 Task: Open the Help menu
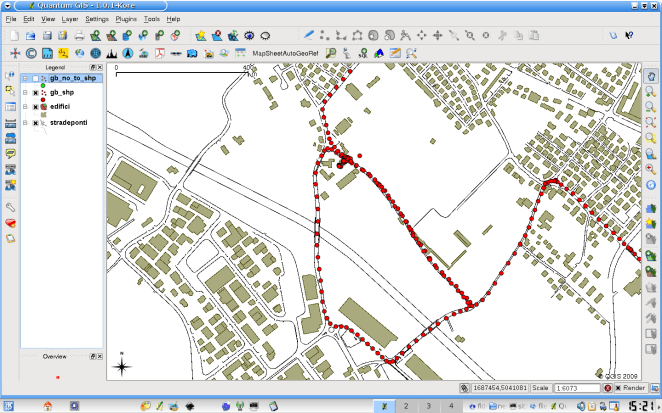click(173, 19)
